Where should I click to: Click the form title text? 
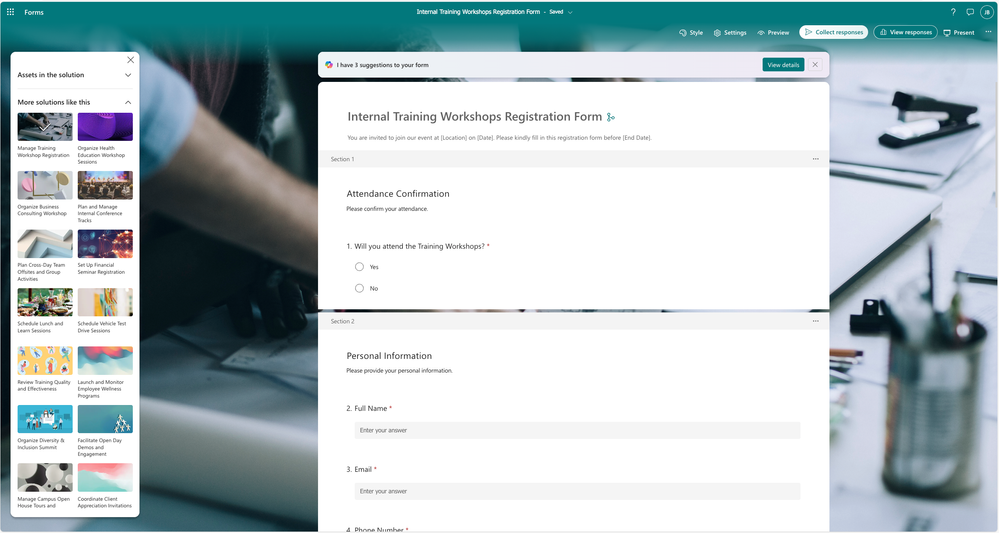point(475,117)
